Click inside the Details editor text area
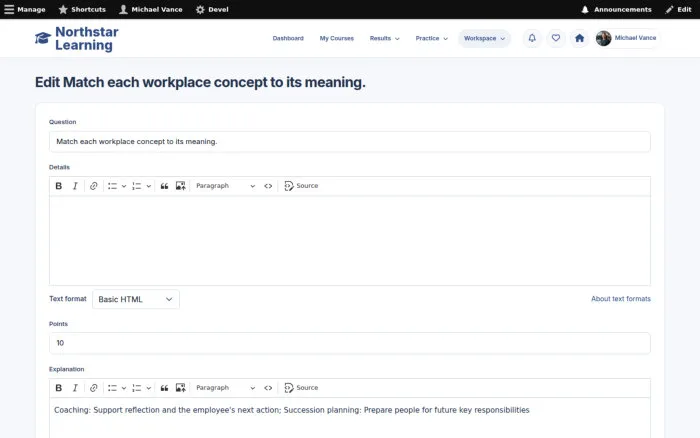This screenshot has width=700, height=438. (350, 240)
